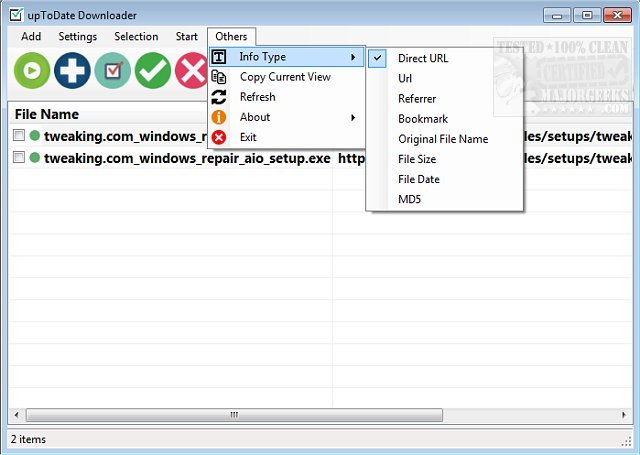Click the scrollbar left arrow
640x455 pixels.
coord(16,415)
